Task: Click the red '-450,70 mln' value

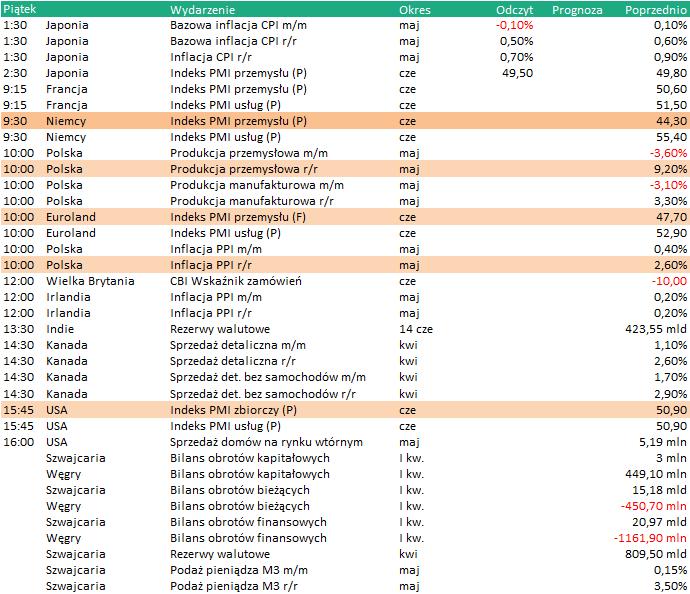Action: point(653,506)
